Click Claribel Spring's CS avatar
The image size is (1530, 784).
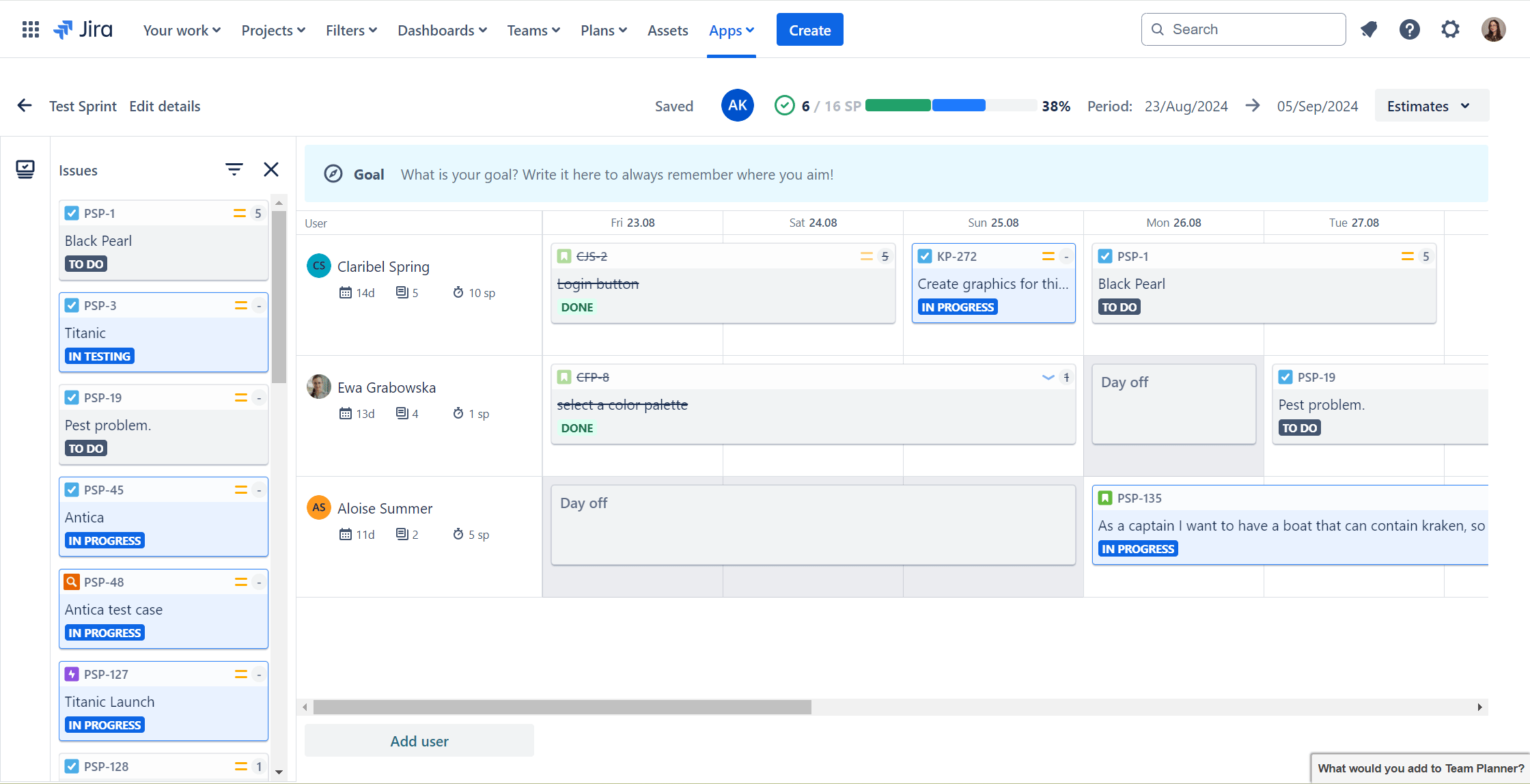pyautogui.click(x=319, y=266)
